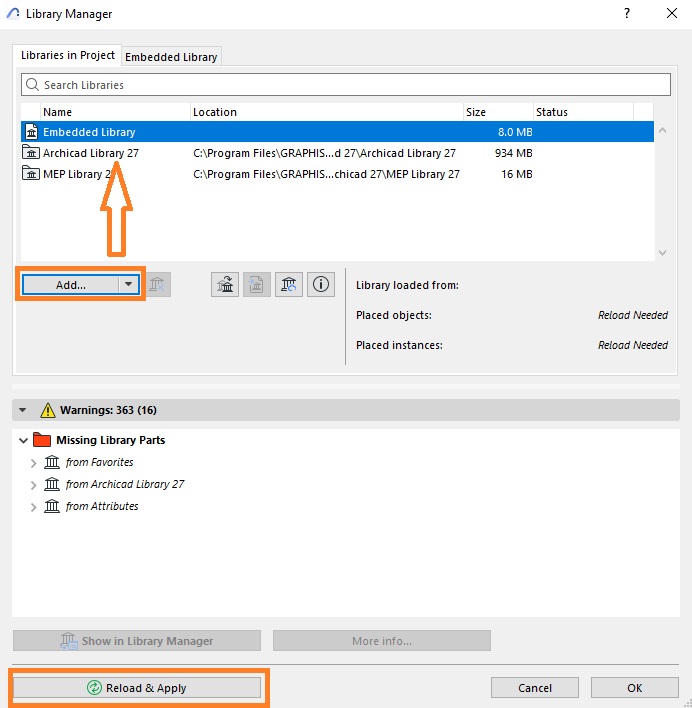Expand the from Attributes item
The height and width of the screenshot is (708, 692).
tap(33, 507)
